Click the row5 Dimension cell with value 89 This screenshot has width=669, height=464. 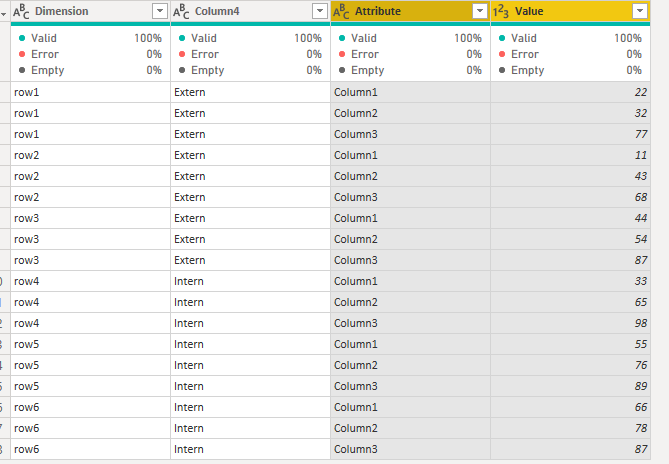tap(90, 386)
